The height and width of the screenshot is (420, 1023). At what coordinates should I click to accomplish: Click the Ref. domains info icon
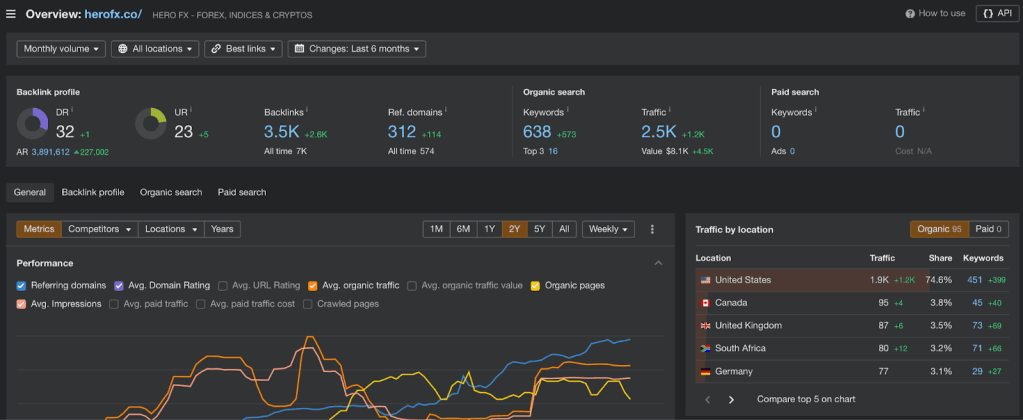(446, 110)
